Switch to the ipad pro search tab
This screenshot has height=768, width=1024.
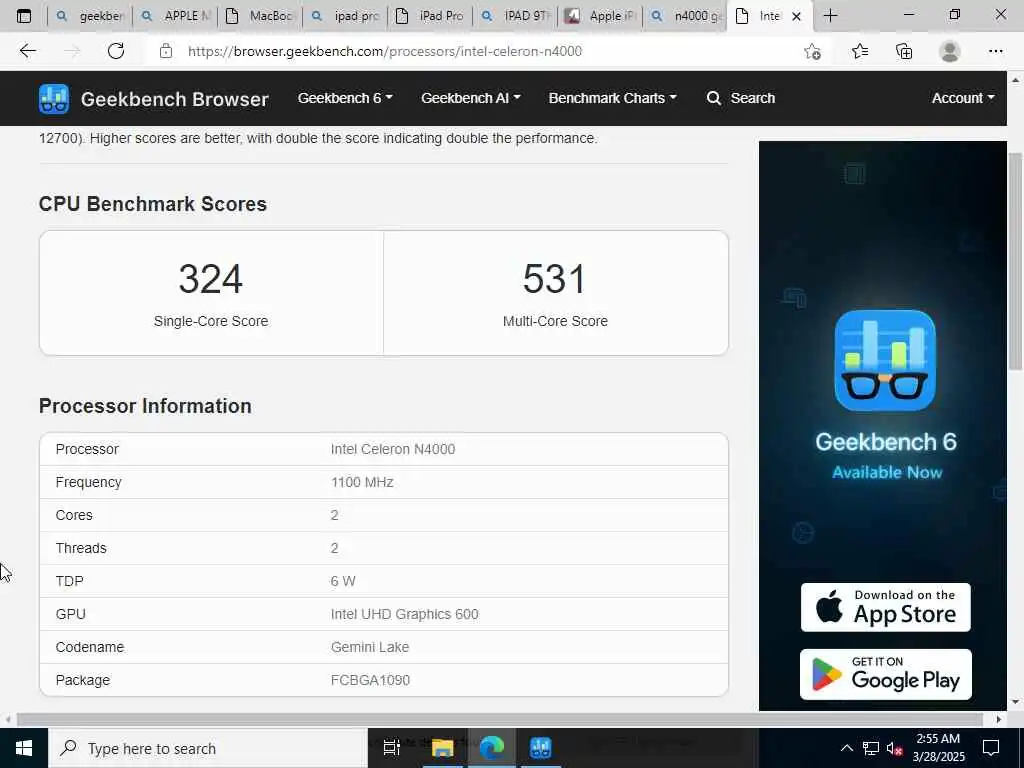coord(344,16)
